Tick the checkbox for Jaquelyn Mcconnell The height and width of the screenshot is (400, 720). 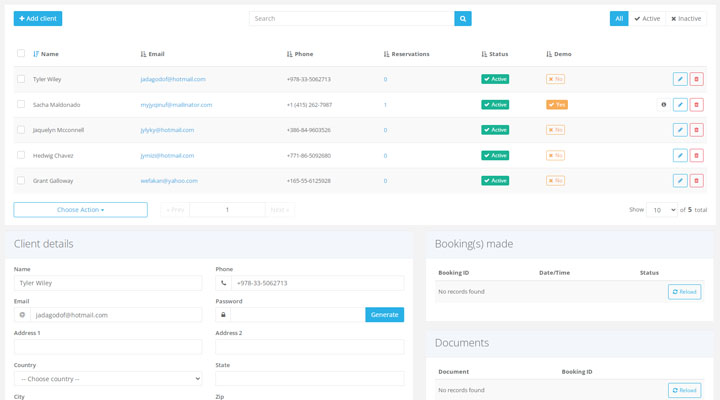coord(21,130)
